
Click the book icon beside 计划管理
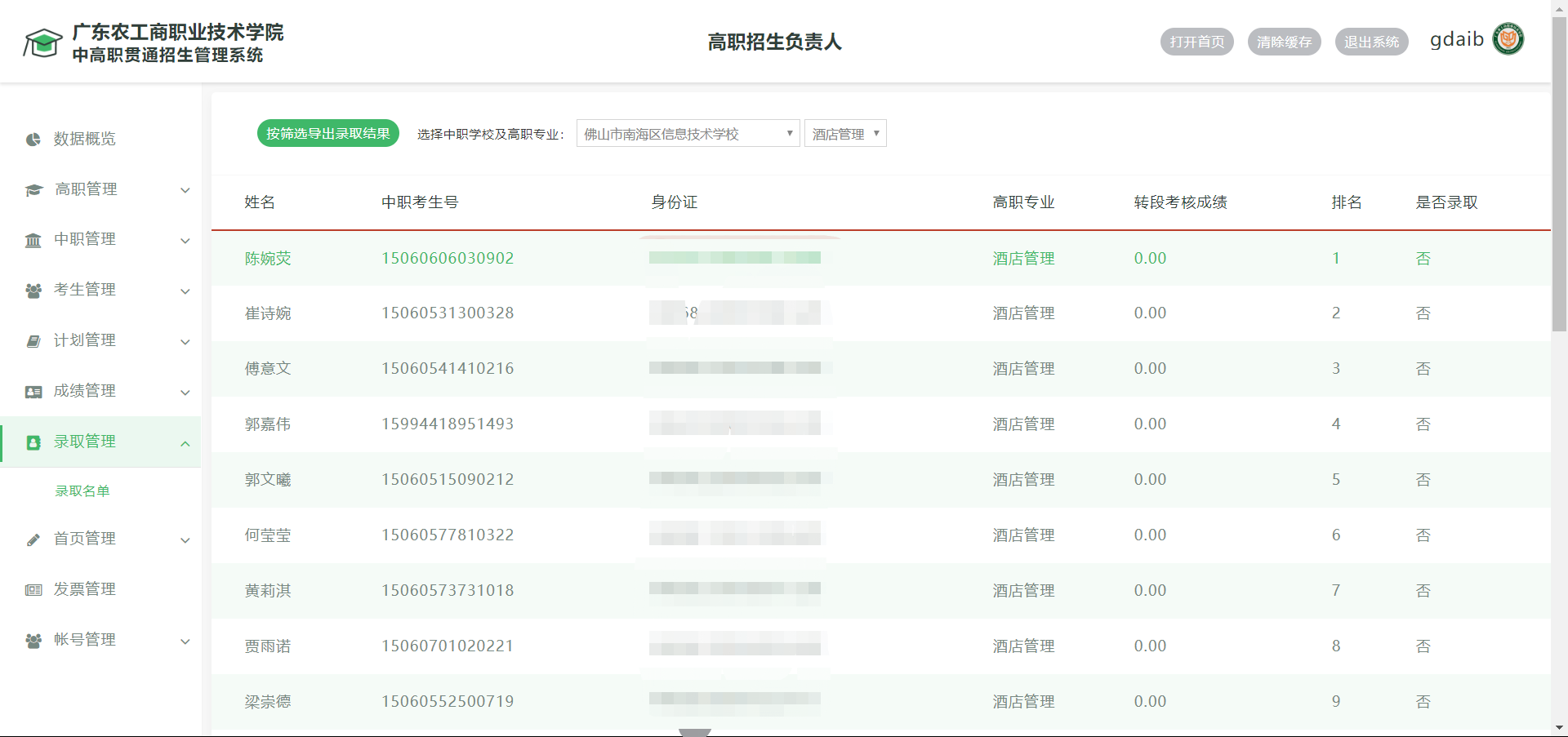click(33, 341)
